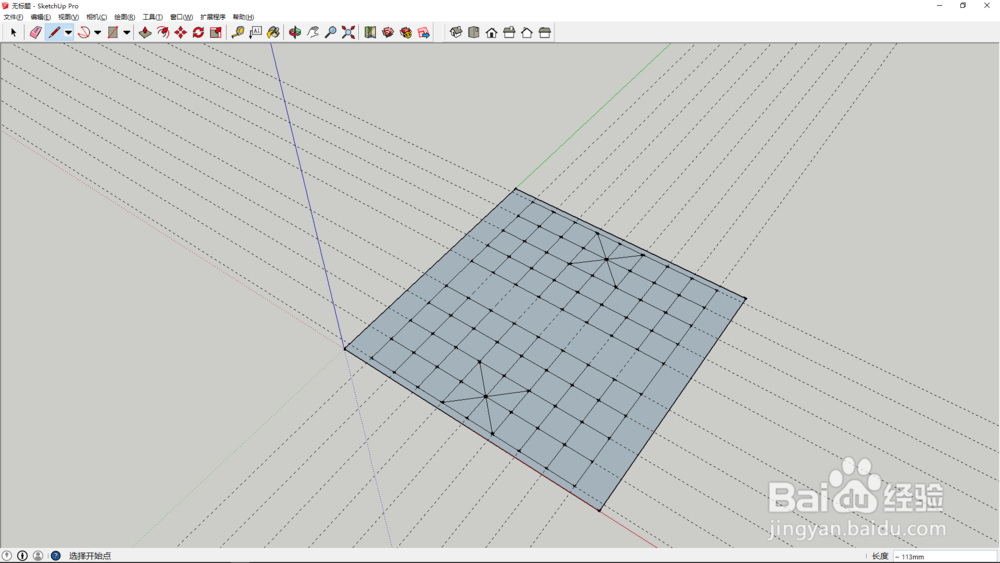Viewport: 1000px width, 563px height.
Task: Click the 长度 label in status bar
Action: (880, 557)
